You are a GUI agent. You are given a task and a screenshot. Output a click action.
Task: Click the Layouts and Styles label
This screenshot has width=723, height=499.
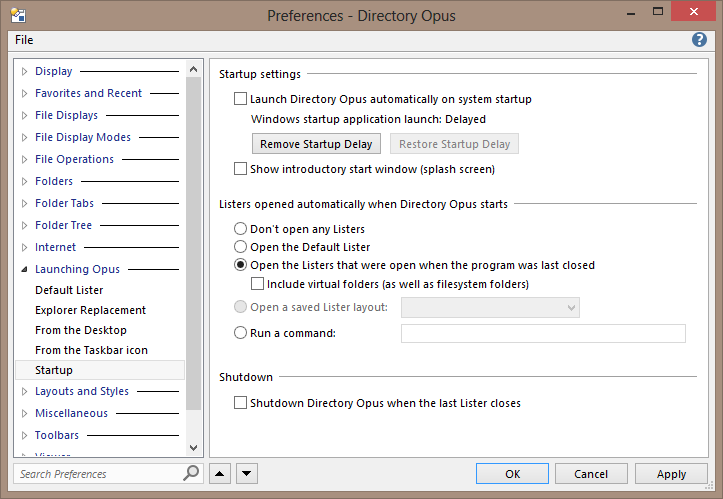click(82, 392)
